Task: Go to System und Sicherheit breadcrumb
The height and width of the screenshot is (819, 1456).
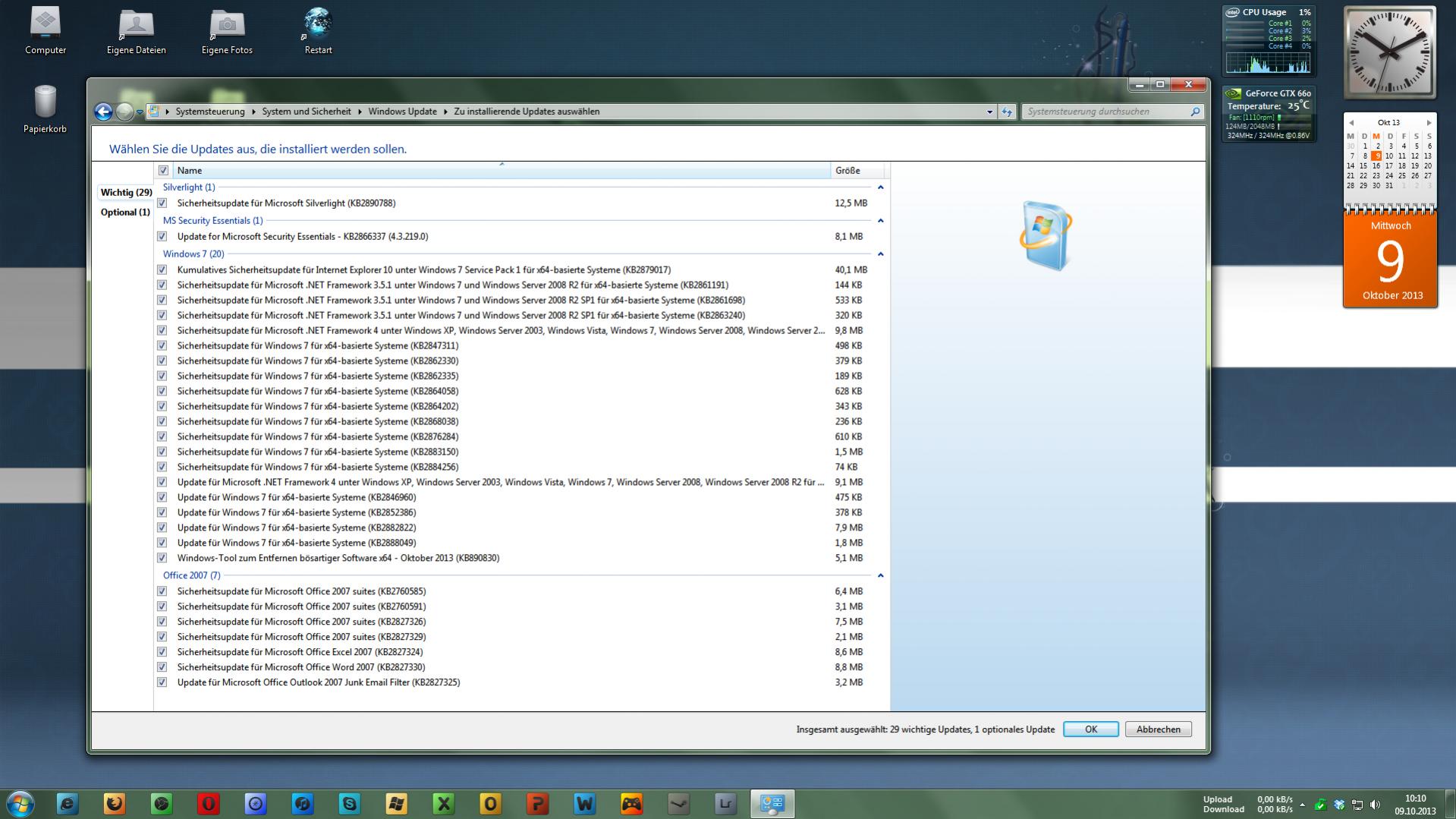Action: 307,112
